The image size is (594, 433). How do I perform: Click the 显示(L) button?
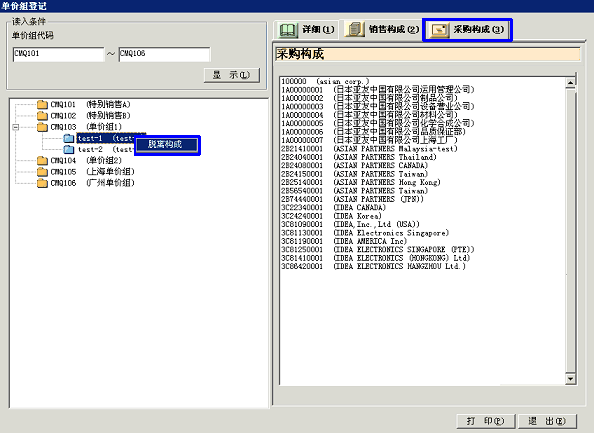[x=232, y=75]
